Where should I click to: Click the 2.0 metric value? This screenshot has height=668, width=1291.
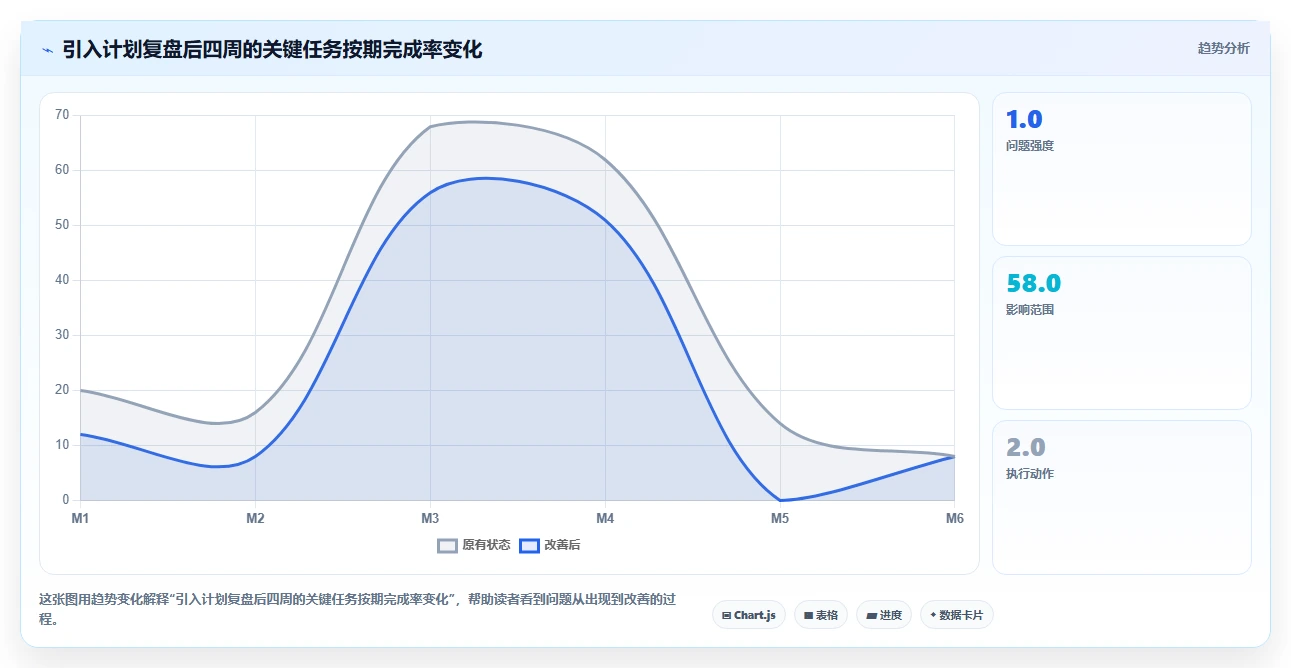point(1025,448)
